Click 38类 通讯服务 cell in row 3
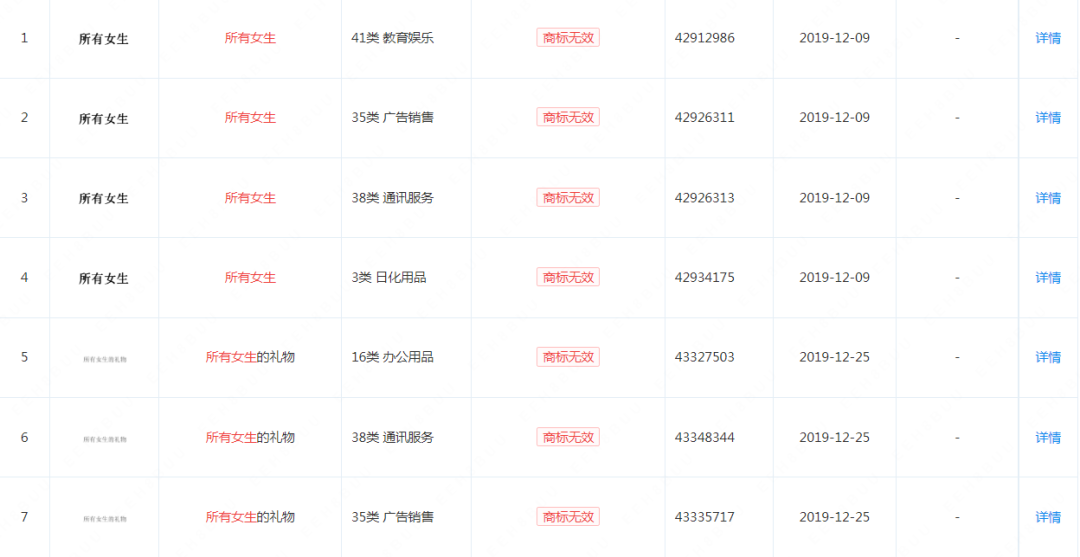The width and height of the screenshot is (1080, 557). click(x=393, y=198)
